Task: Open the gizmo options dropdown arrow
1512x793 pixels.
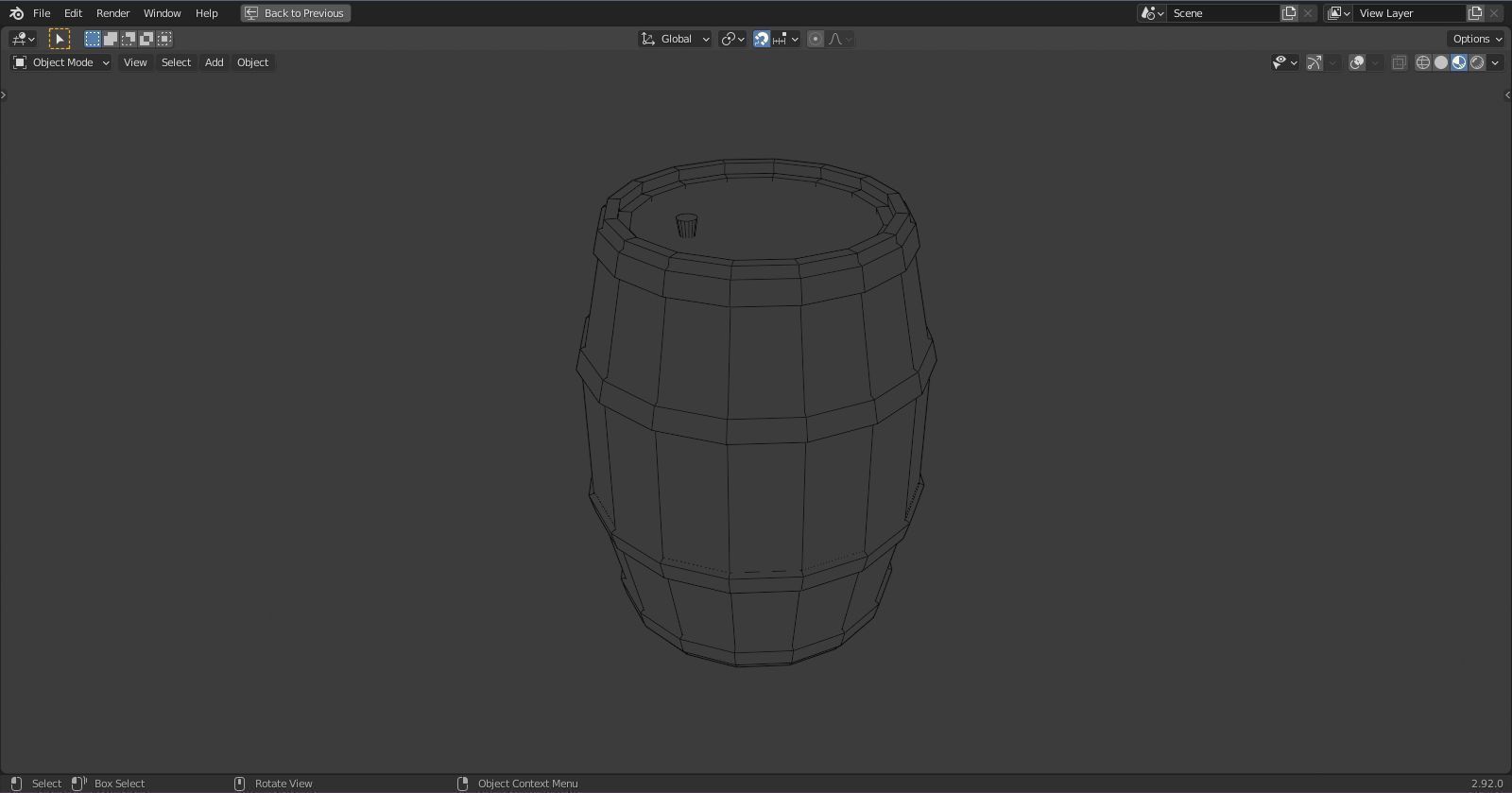Action: coord(1332,62)
